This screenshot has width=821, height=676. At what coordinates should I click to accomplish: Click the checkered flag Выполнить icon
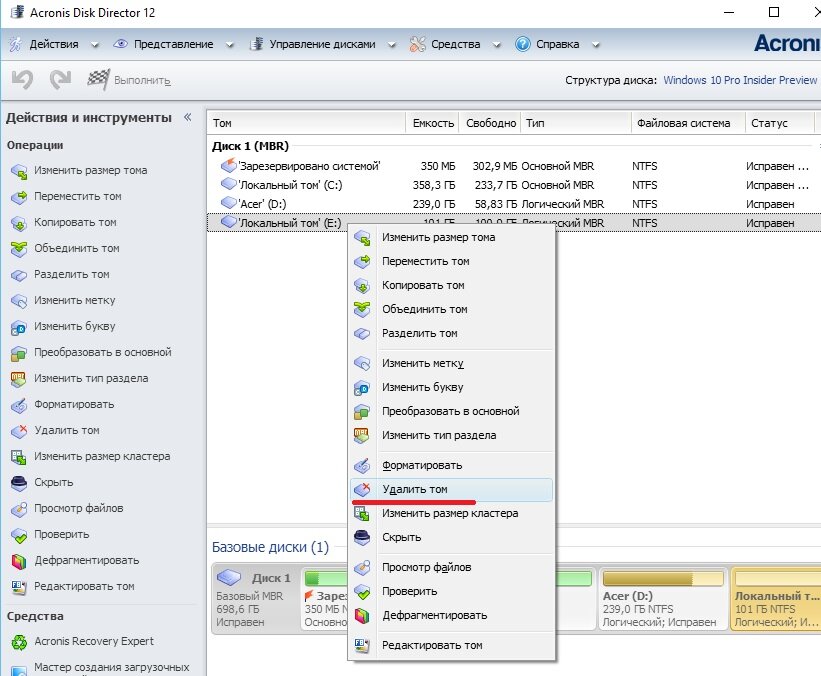(x=98, y=80)
